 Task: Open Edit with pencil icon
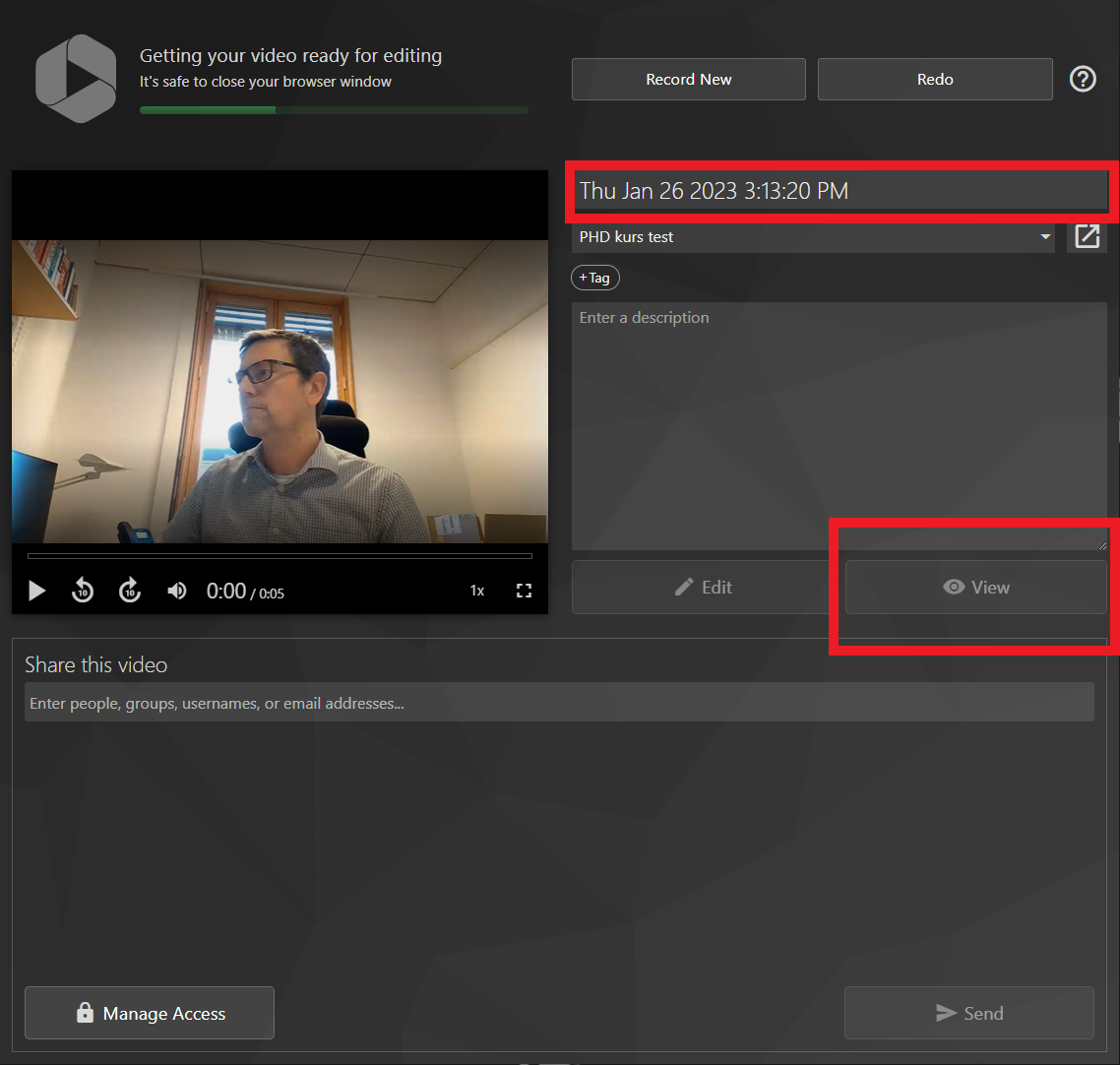(x=704, y=588)
